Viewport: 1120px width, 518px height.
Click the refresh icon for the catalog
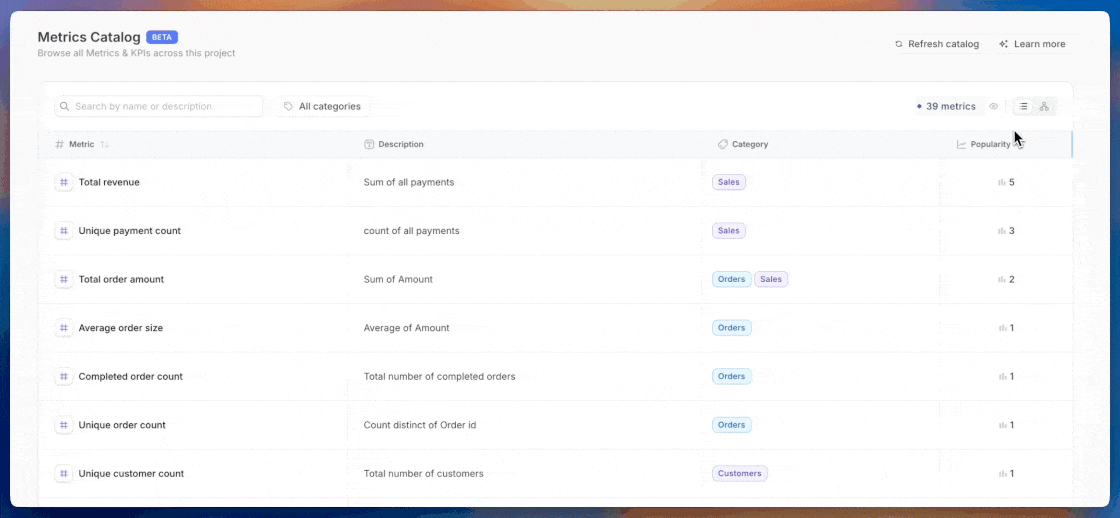pos(899,44)
